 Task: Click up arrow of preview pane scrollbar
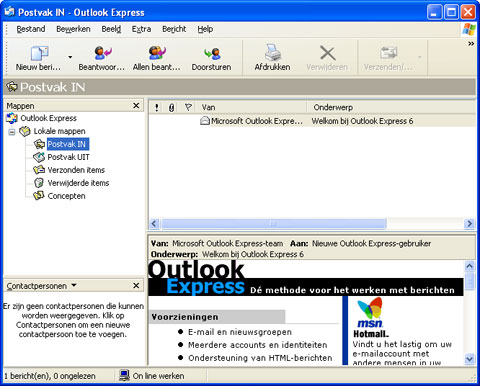(469, 266)
